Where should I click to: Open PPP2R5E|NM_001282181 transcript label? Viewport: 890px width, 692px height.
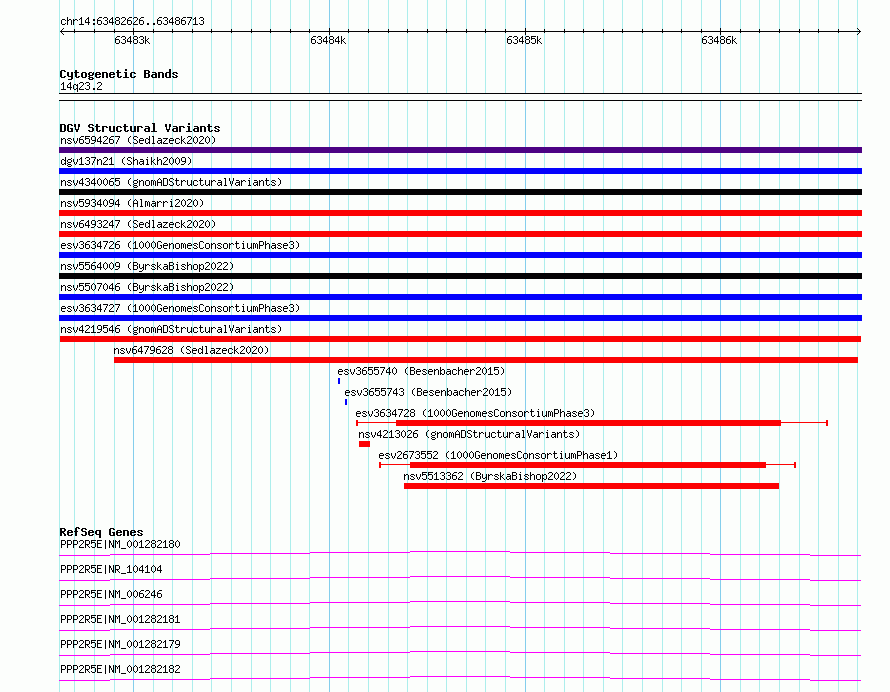120,619
